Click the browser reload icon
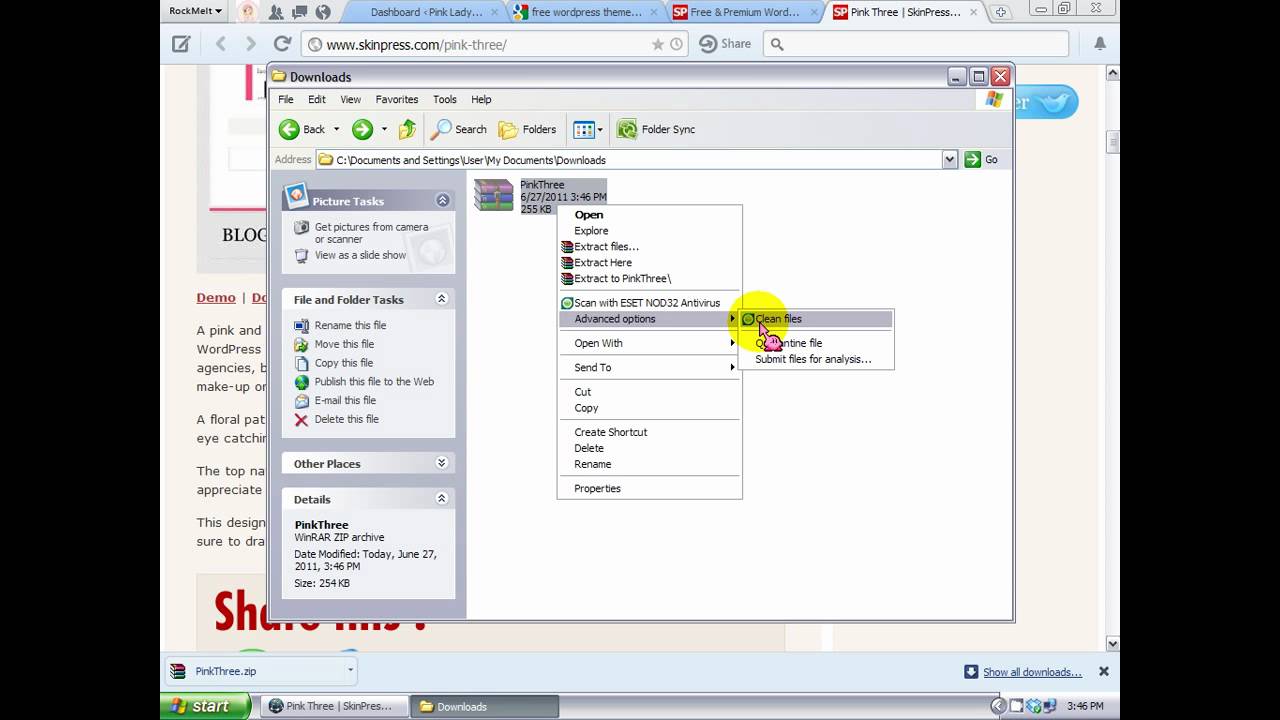1280x720 pixels. point(283,44)
